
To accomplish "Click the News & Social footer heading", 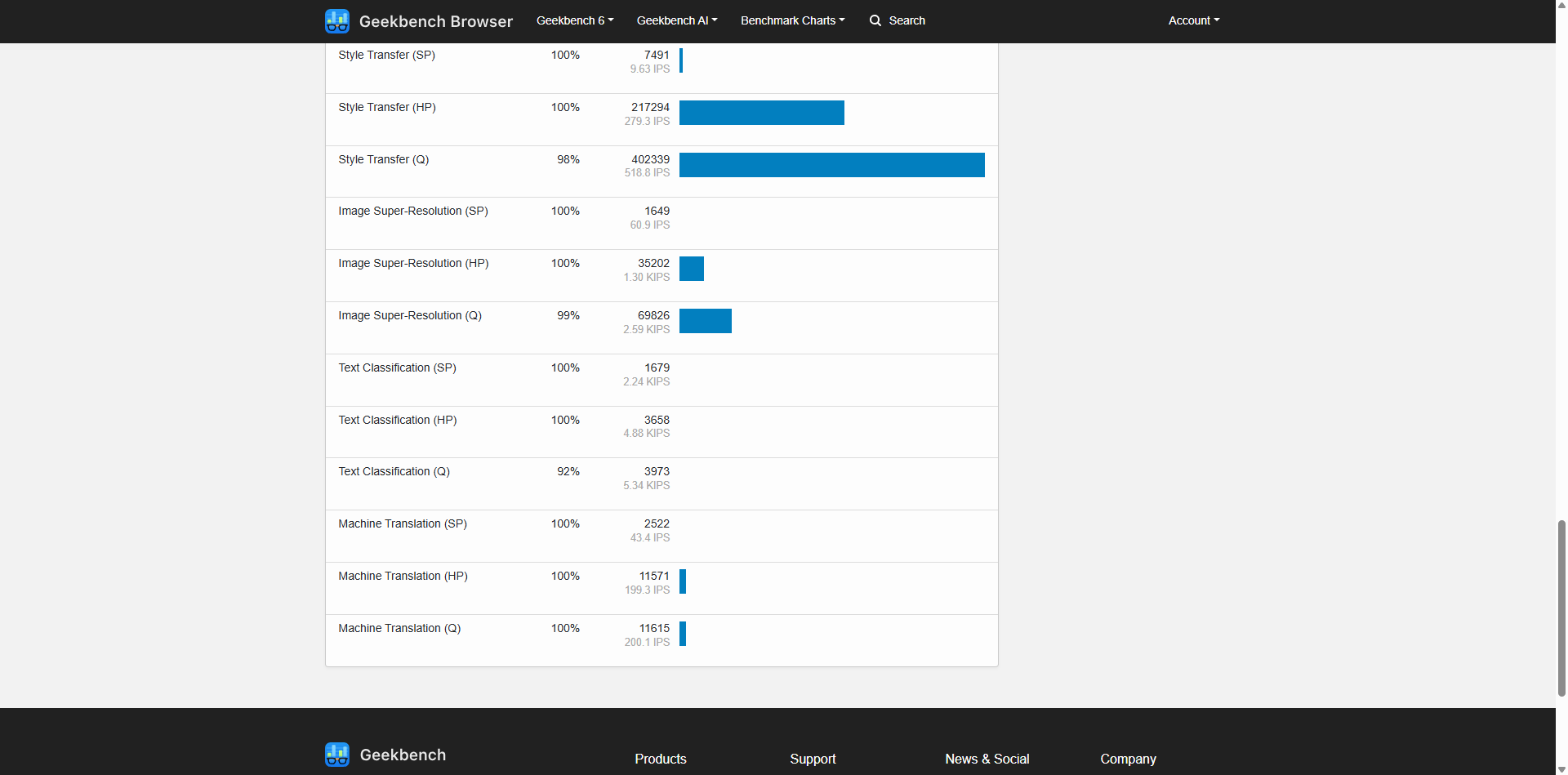I will tap(987, 759).
